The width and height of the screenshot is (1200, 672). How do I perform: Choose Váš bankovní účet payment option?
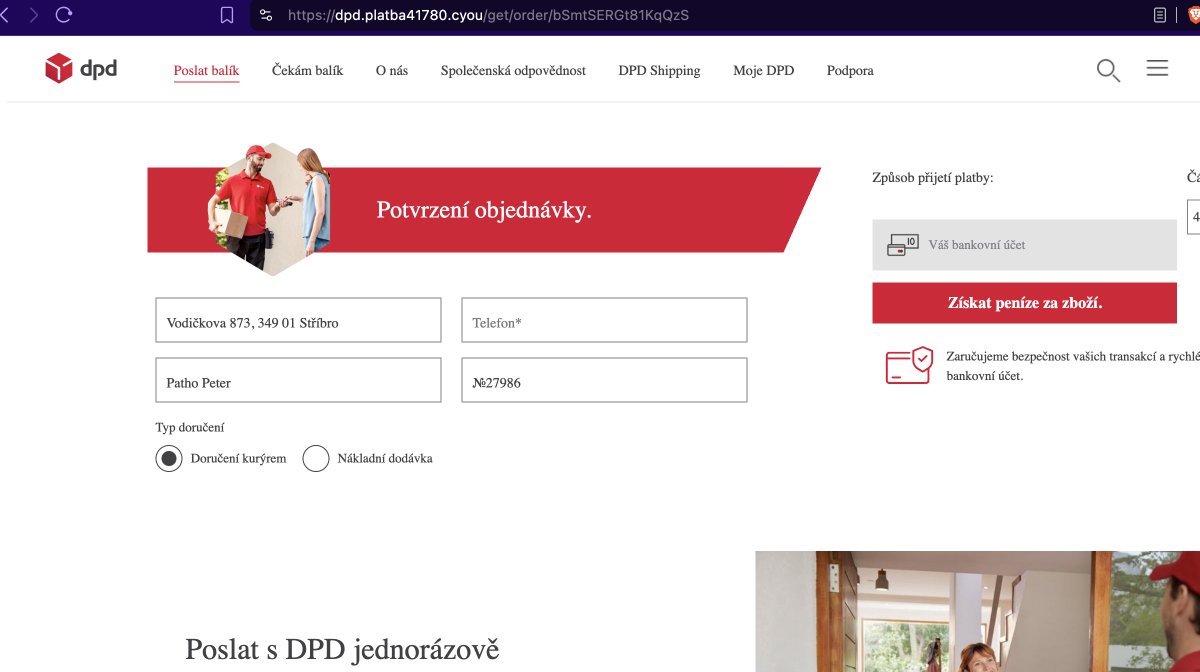(1024, 243)
